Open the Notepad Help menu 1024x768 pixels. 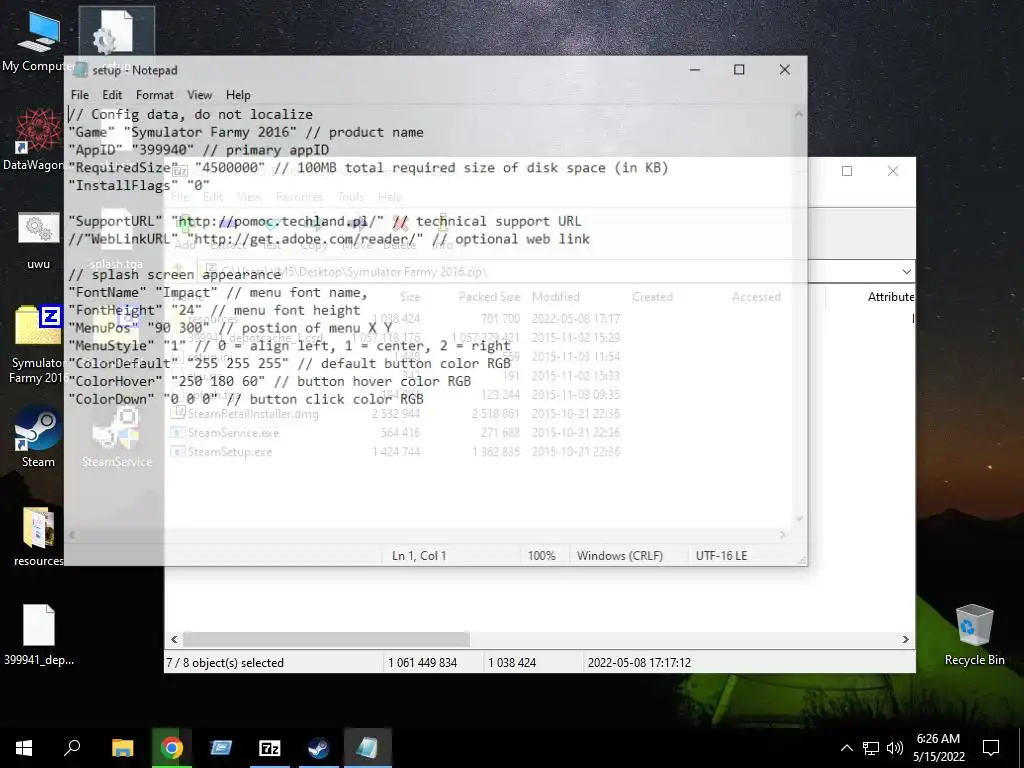[x=238, y=95]
